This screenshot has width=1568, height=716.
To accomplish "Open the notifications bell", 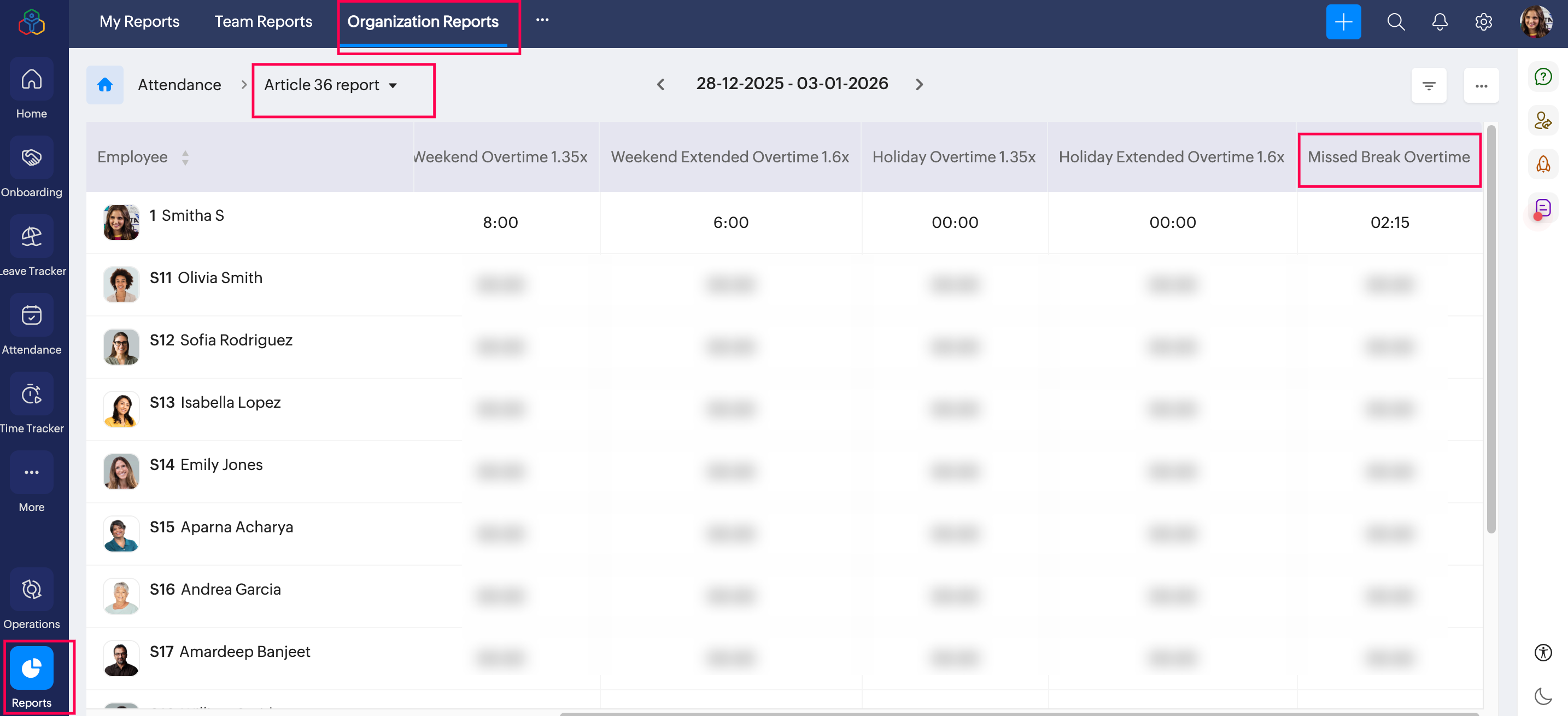I will coord(1439,22).
